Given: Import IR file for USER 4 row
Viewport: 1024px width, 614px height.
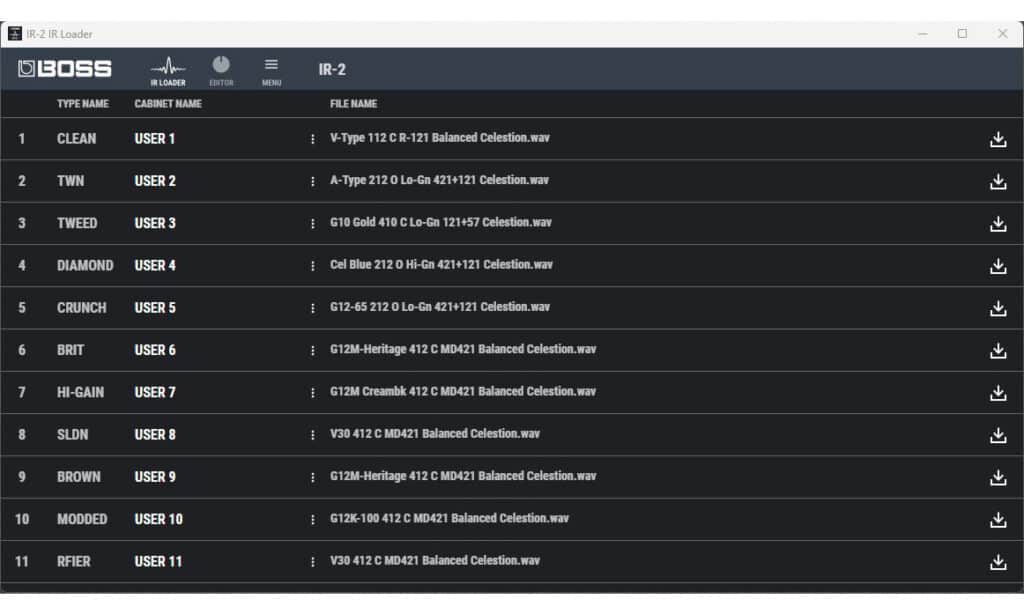Looking at the screenshot, I should pyautogui.click(x=998, y=266).
